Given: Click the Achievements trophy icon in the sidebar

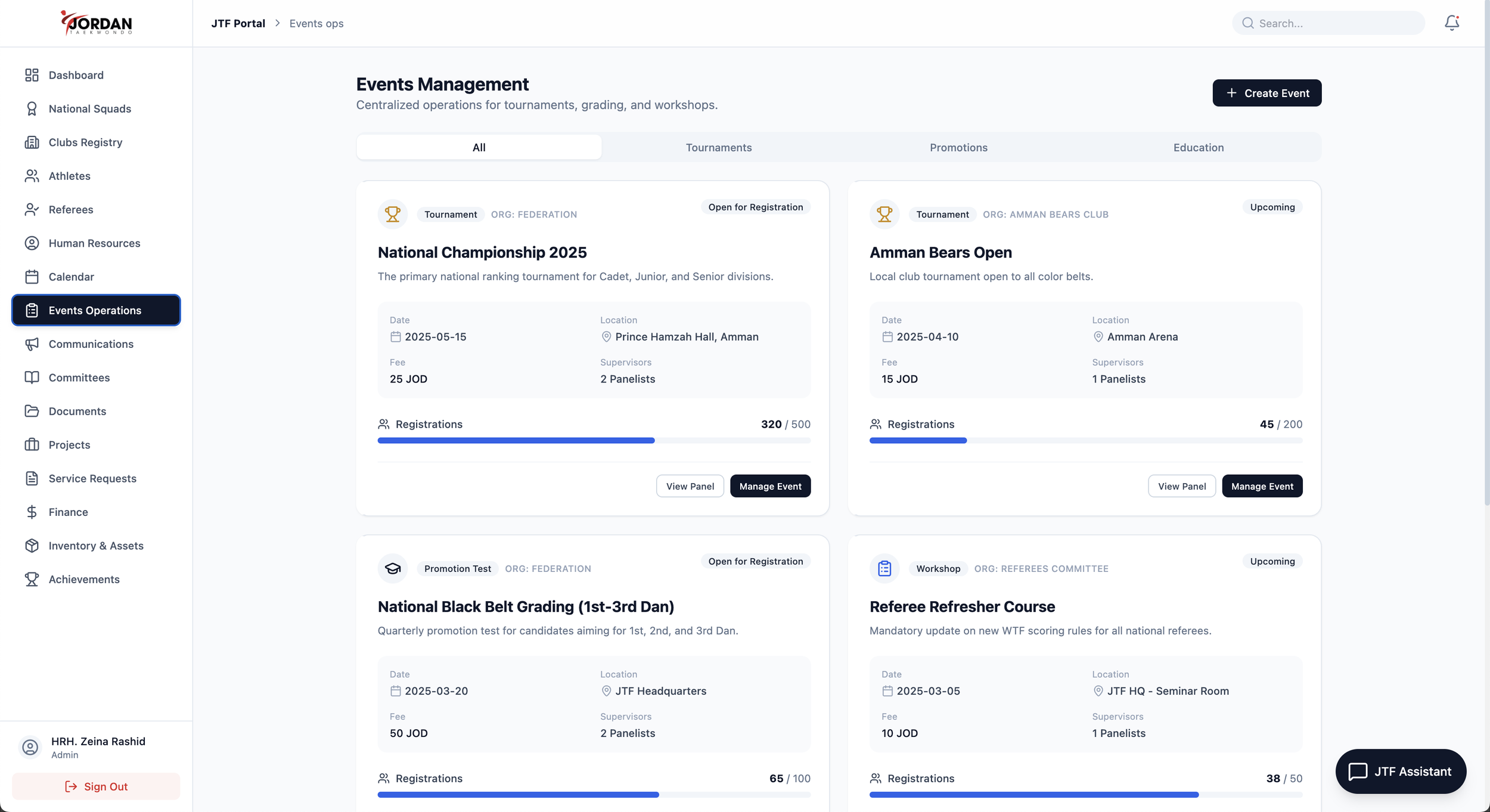Looking at the screenshot, I should [x=32, y=579].
